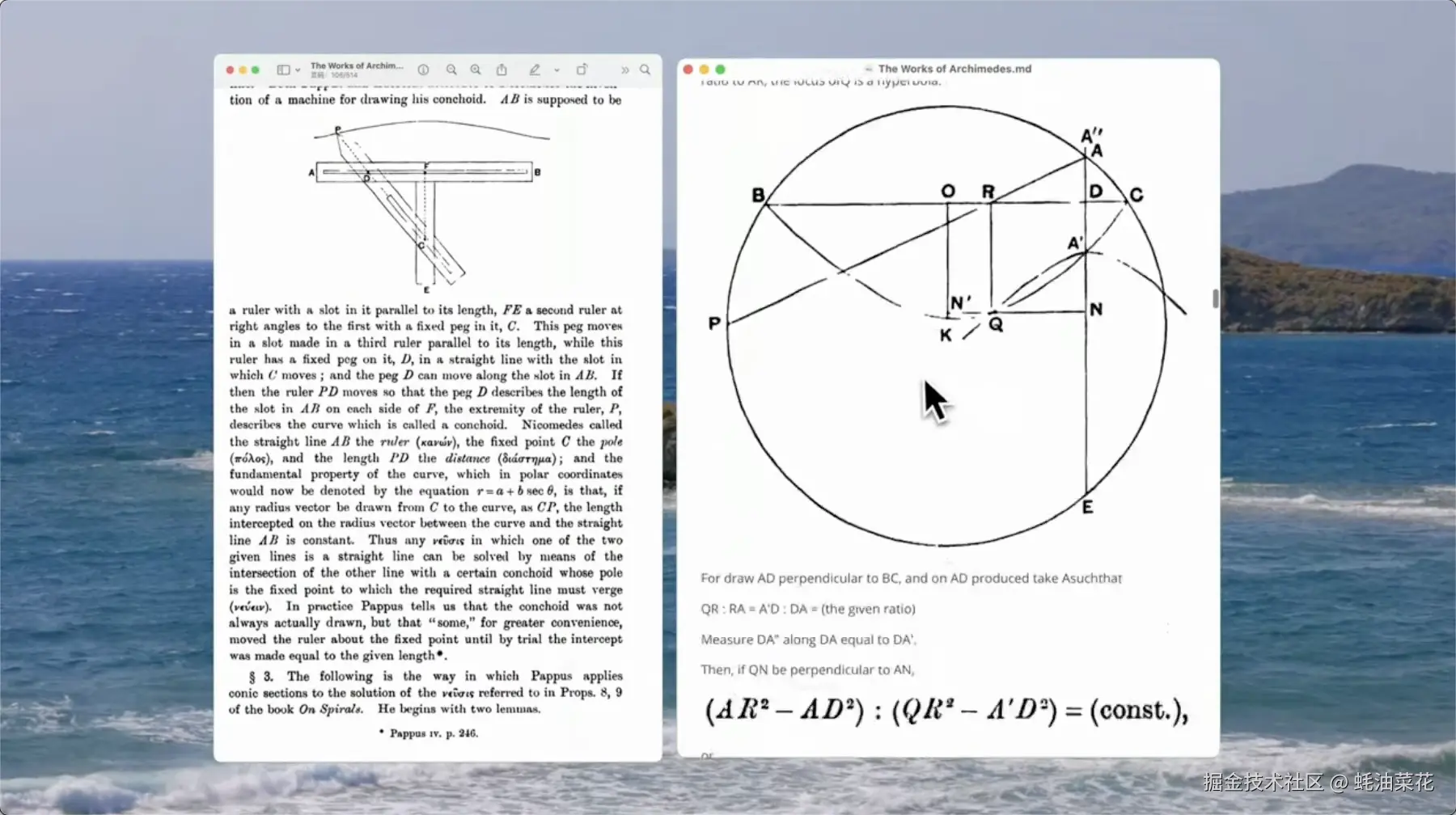This screenshot has height=815, width=1456.
Task: Click 'For draw AD perpendicular to BC' line
Action: pyautogui.click(x=911, y=578)
